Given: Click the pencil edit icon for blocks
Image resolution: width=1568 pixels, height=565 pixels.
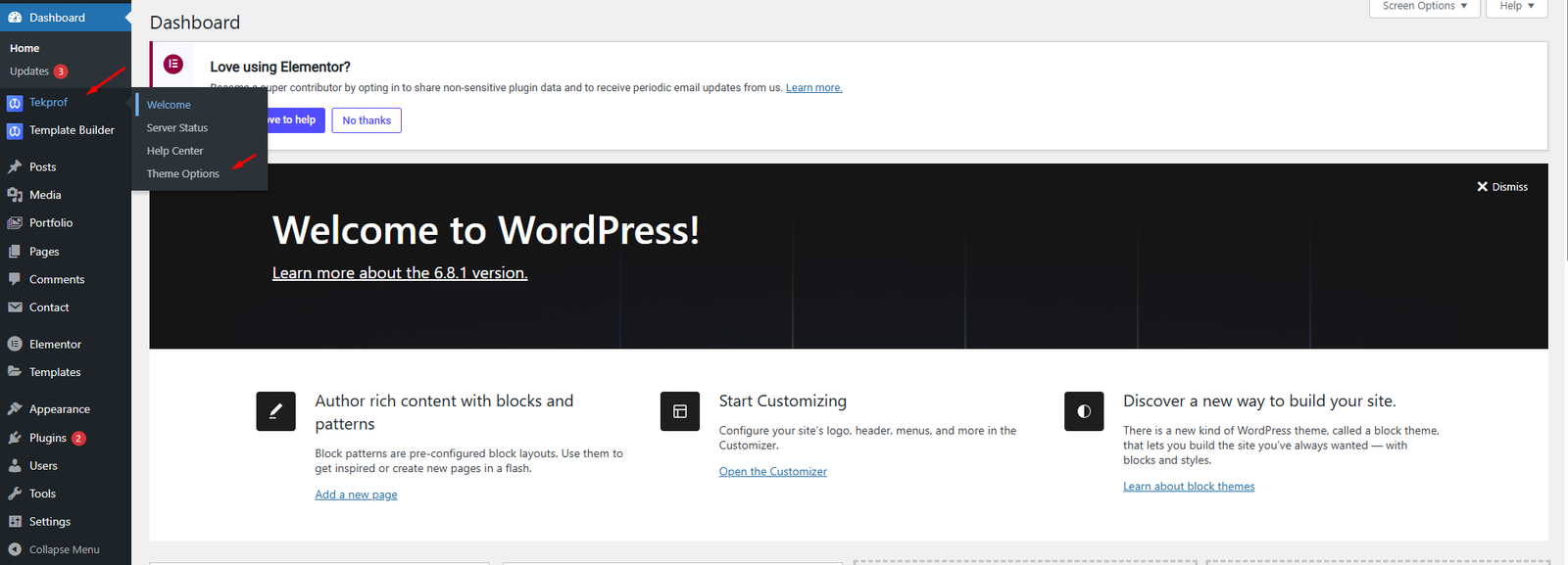Looking at the screenshot, I should coord(275,411).
